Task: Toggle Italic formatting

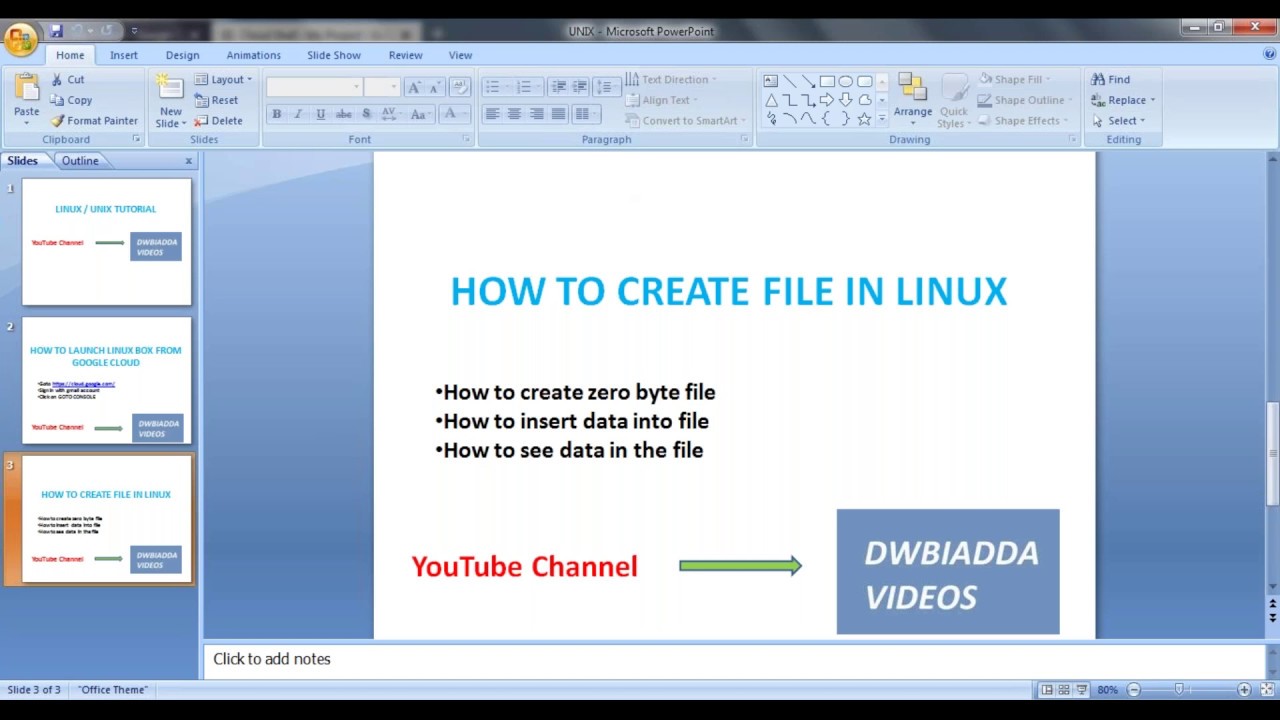Action: coord(298,114)
